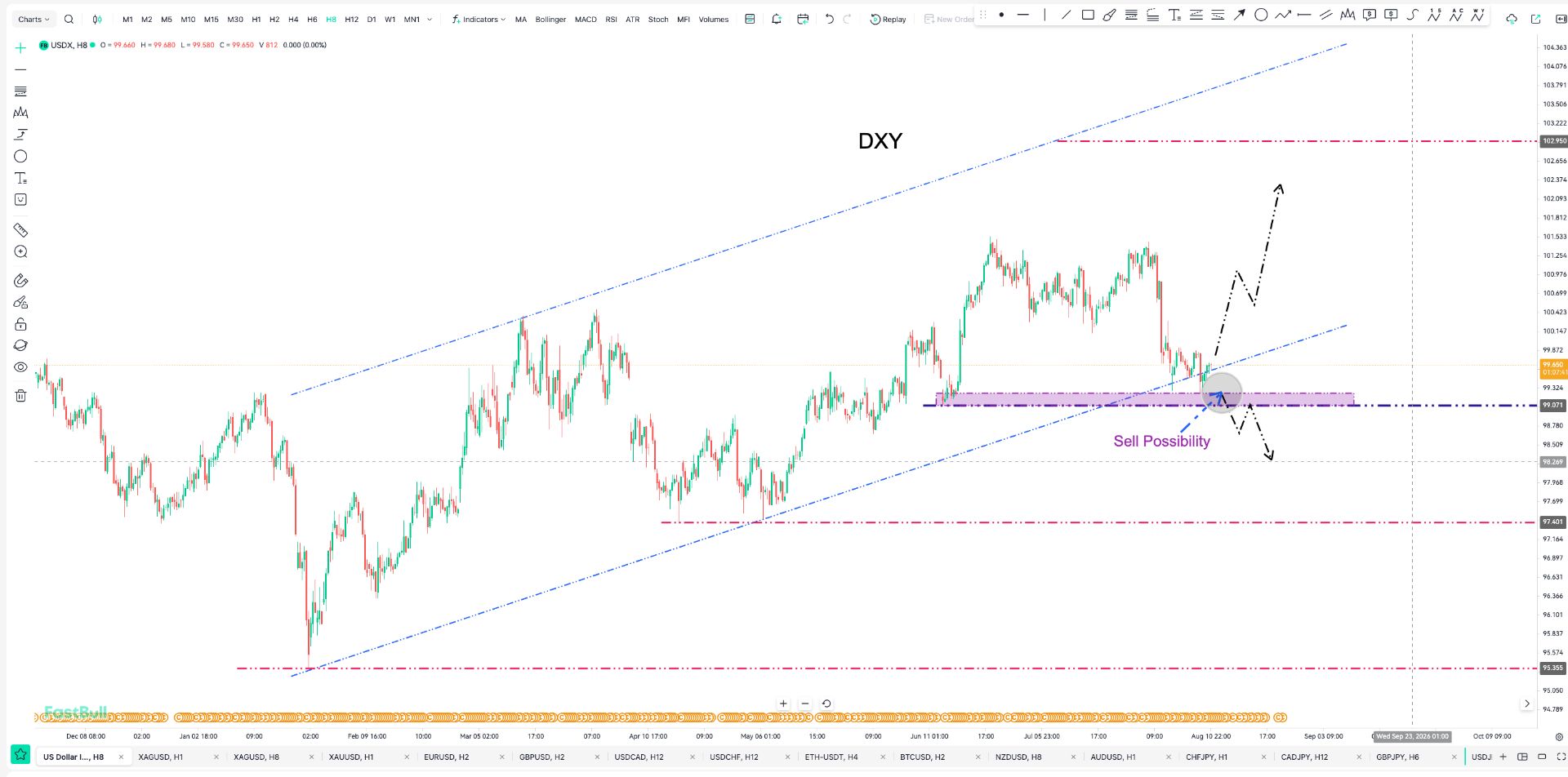Image resolution: width=1568 pixels, height=777 pixels.
Task: Add the MACD indicator
Action: tap(586, 20)
